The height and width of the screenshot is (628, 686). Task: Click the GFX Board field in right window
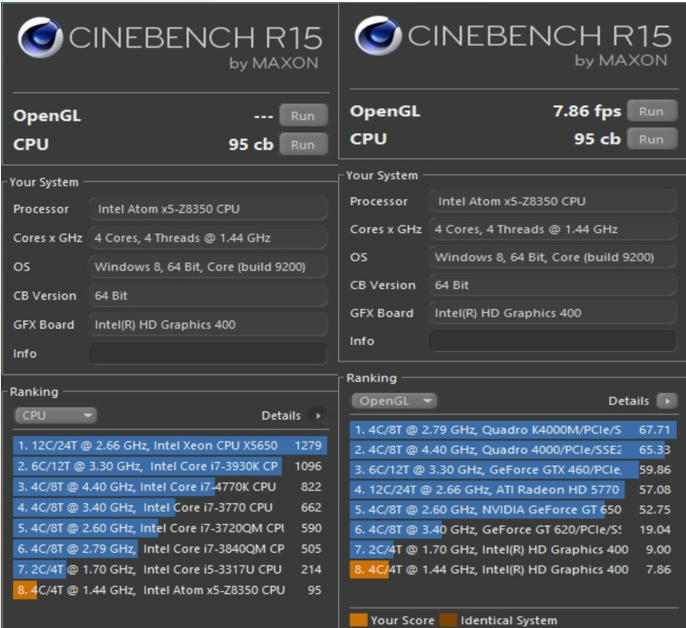tap(552, 313)
